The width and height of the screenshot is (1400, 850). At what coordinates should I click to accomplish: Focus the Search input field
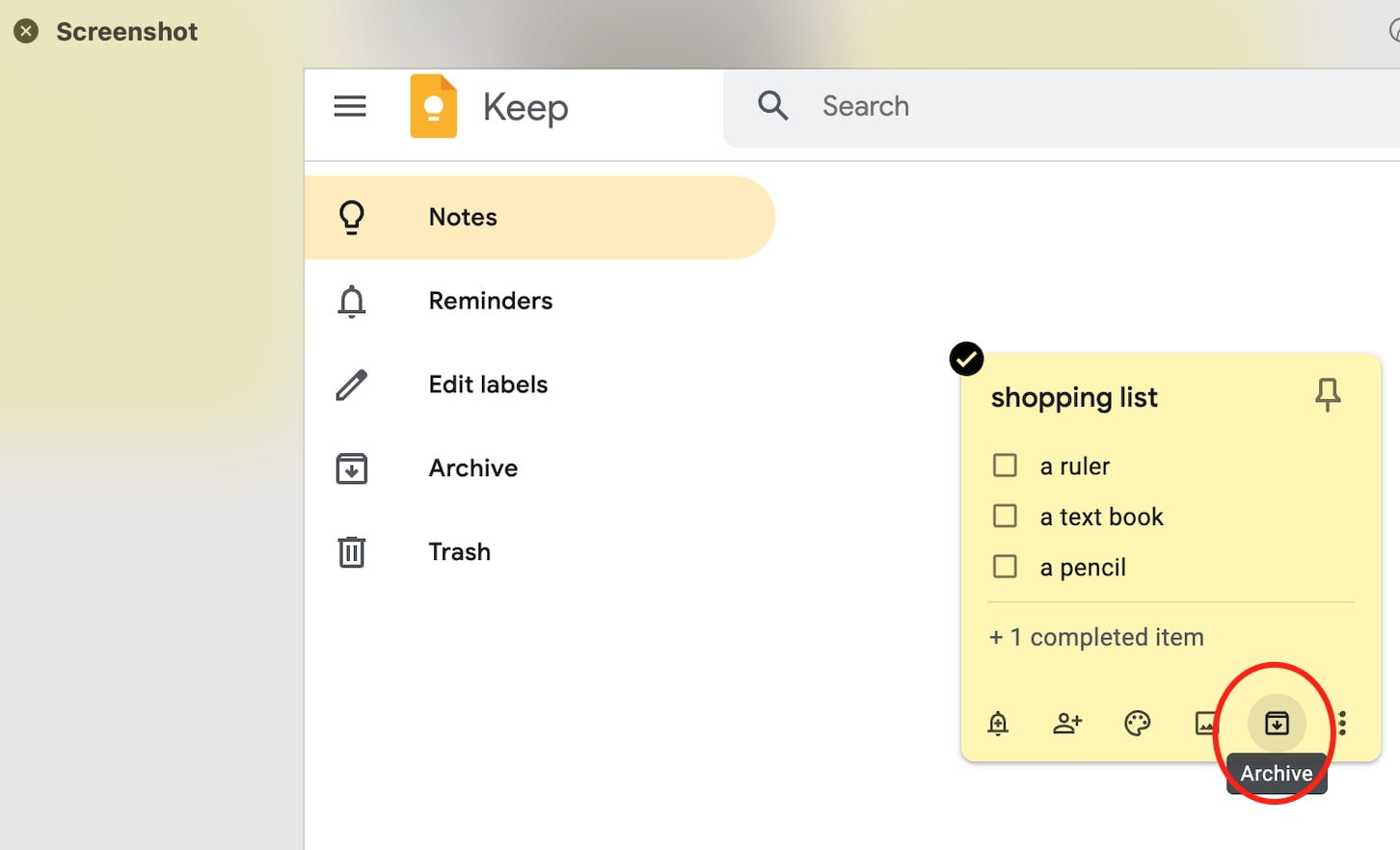point(1061,107)
